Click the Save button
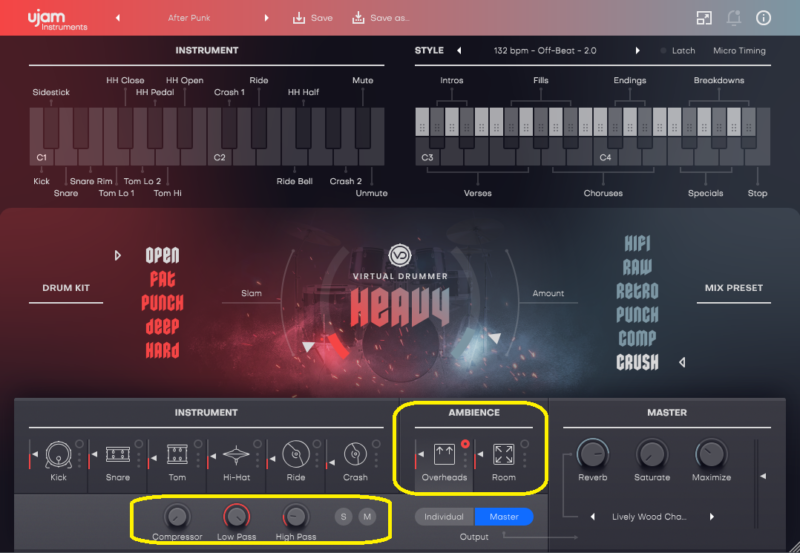800x553 pixels. click(312, 18)
